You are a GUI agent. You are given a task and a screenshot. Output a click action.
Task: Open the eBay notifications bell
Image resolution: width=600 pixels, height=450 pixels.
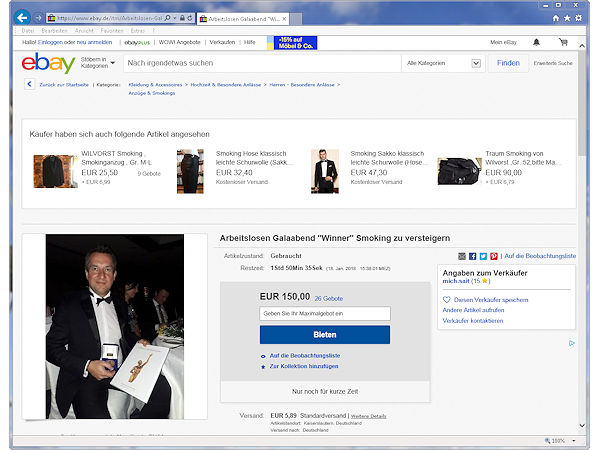pyautogui.click(x=536, y=42)
